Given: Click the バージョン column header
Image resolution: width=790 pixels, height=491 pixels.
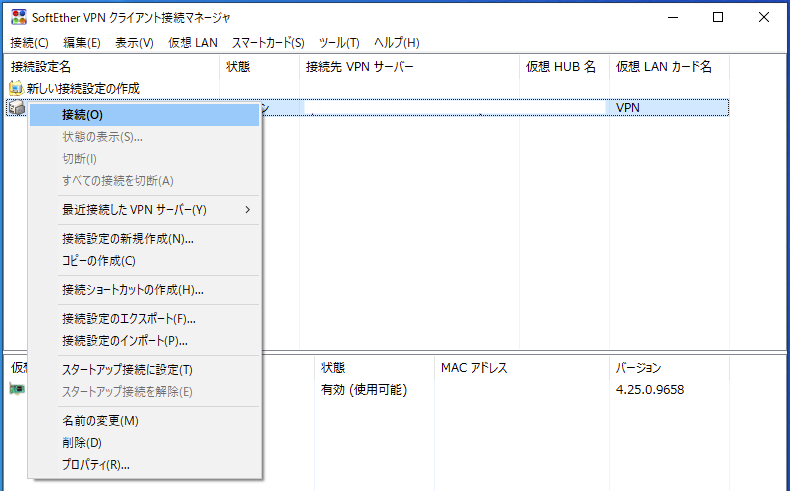Looking at the screenshot, I should pos(669,368).
